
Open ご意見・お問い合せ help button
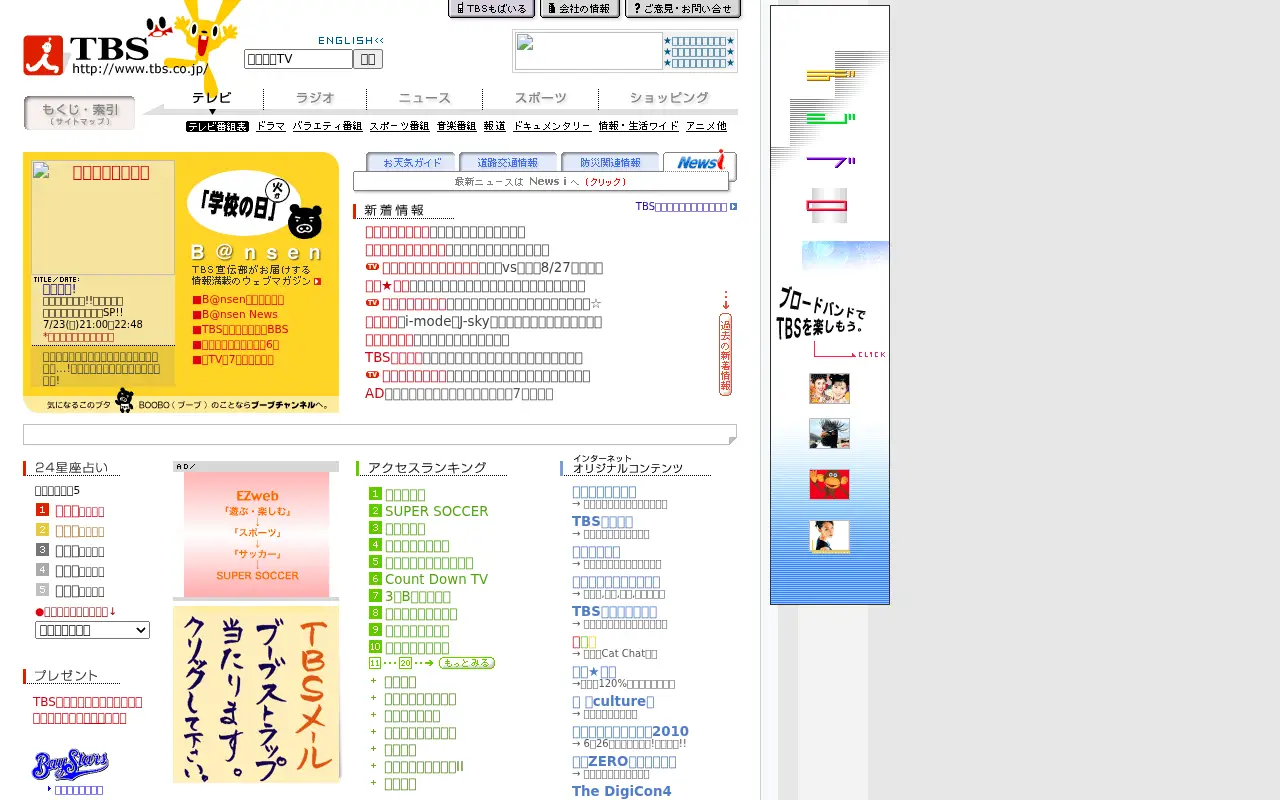click(683, 9)
